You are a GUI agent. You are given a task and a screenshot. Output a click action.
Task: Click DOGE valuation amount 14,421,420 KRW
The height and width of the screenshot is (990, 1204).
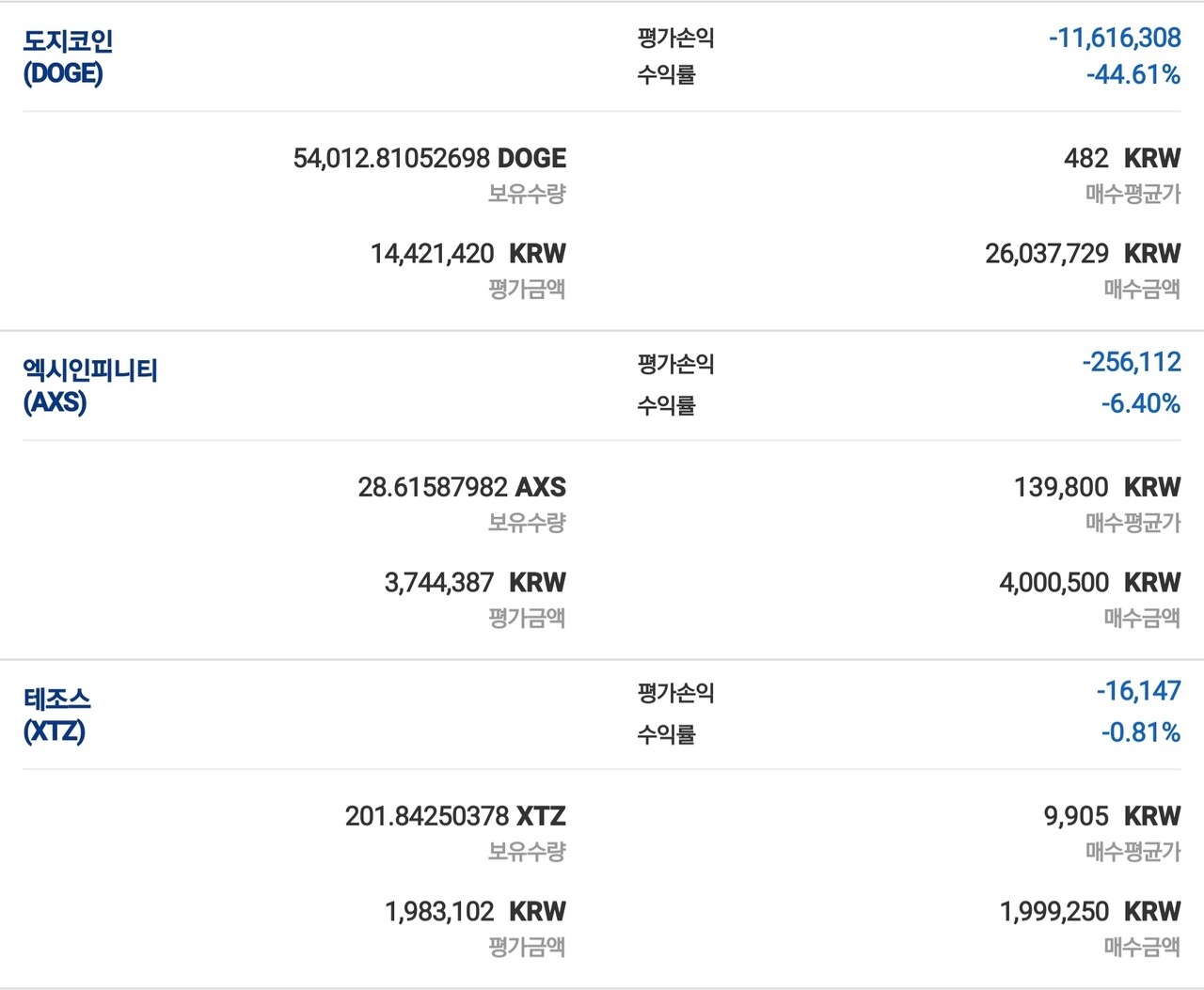click(x=467, y=254)
